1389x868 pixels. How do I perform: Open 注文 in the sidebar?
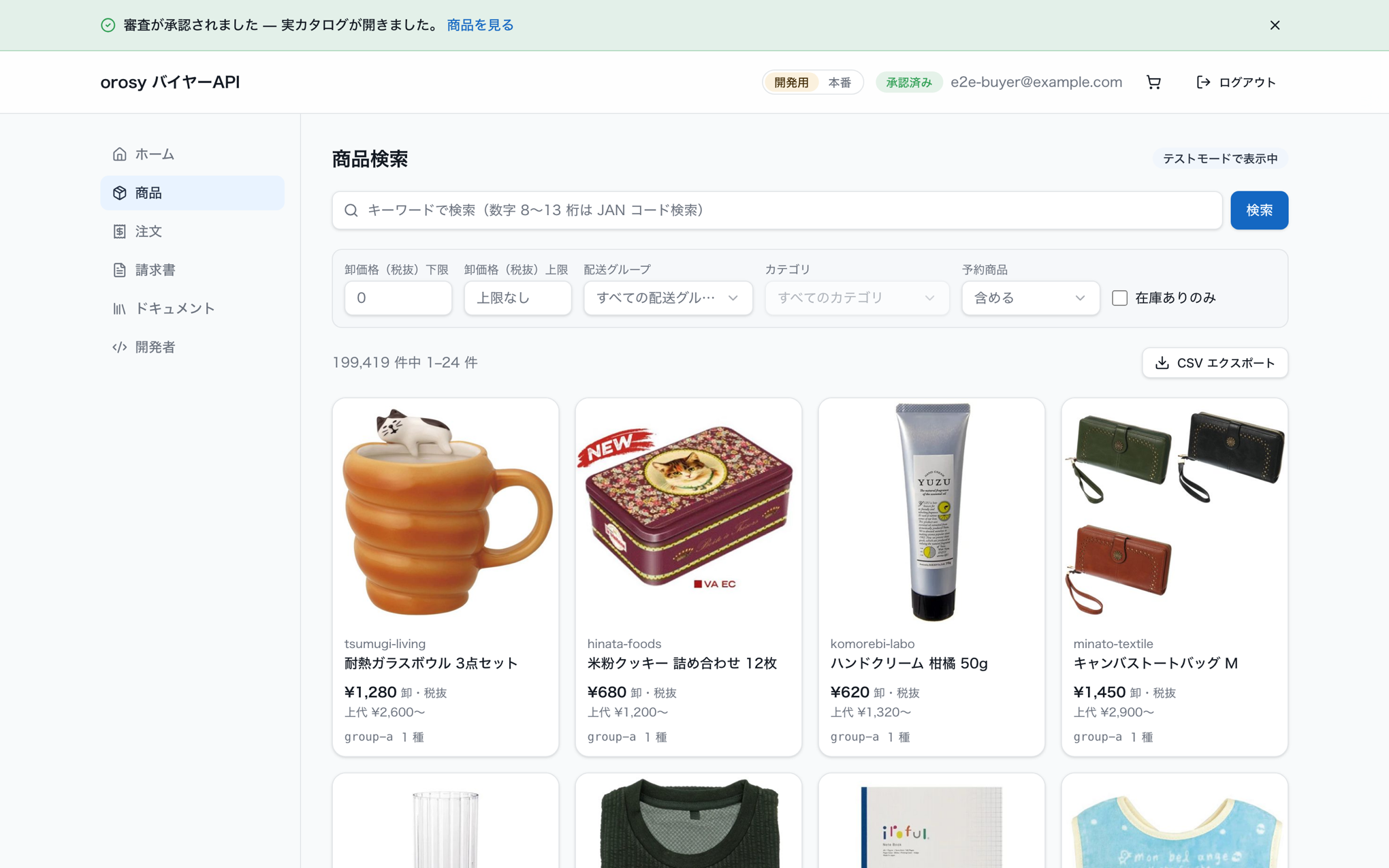192,231
